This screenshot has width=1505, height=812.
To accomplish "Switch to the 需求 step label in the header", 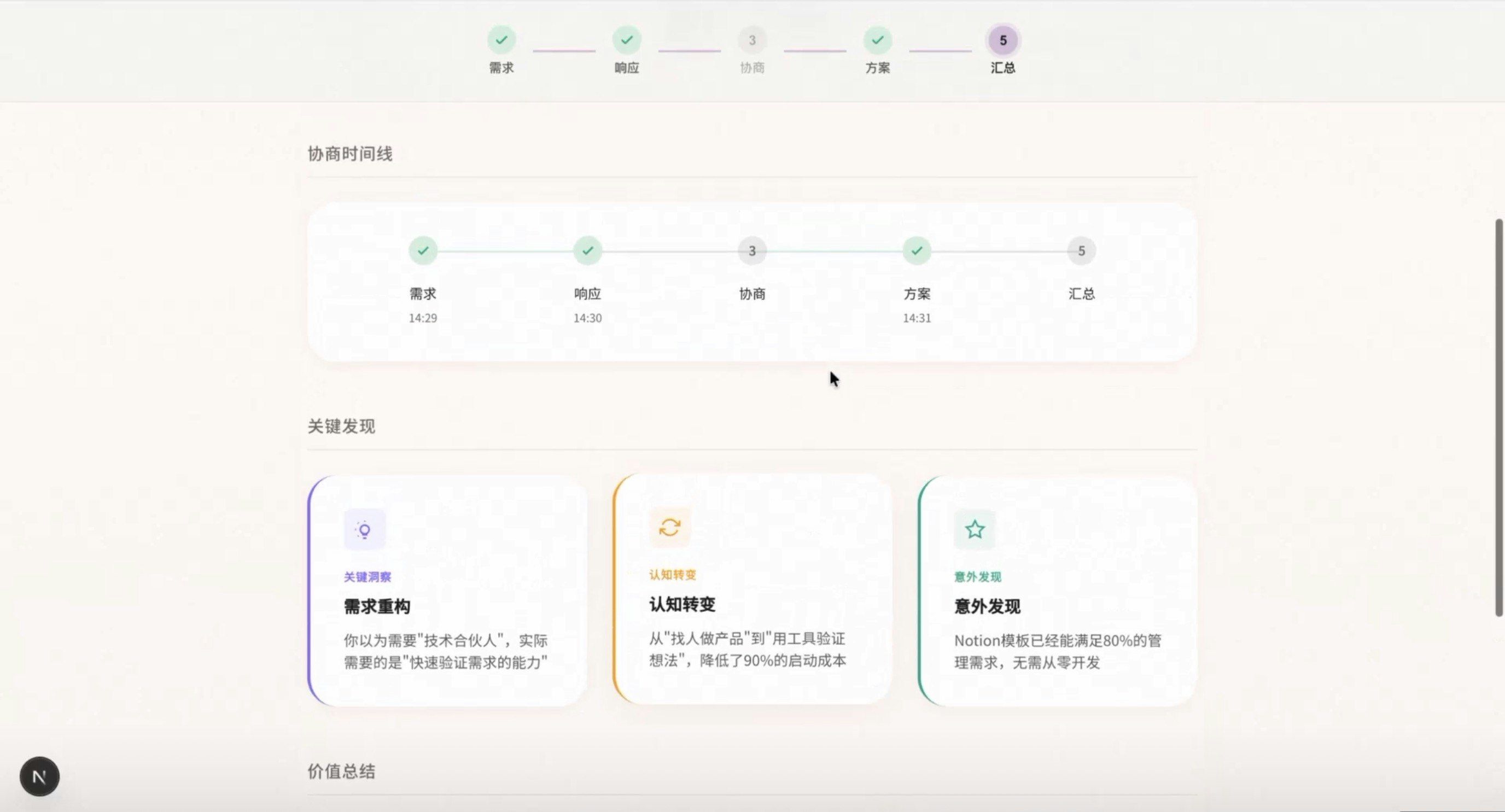I will click(x=501, y=68).
